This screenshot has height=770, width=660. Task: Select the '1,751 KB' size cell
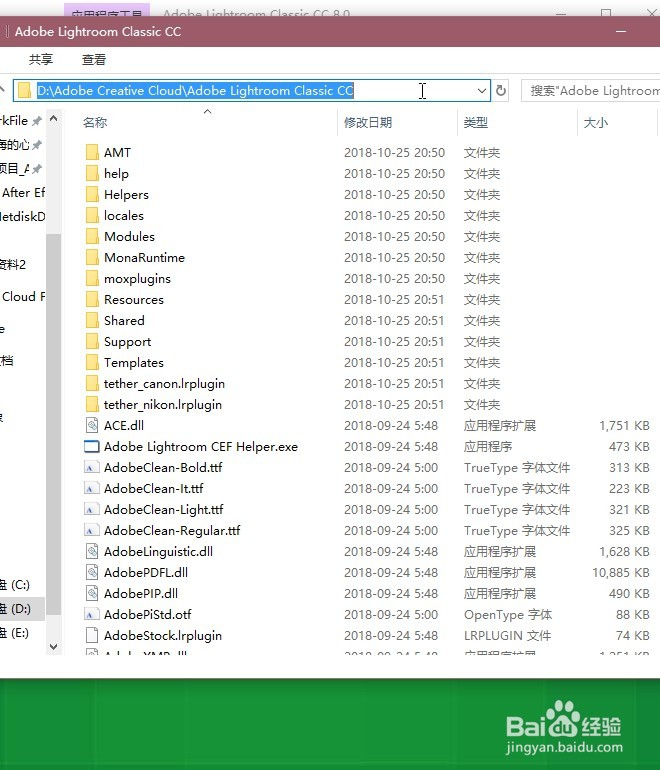coord(624,425)
